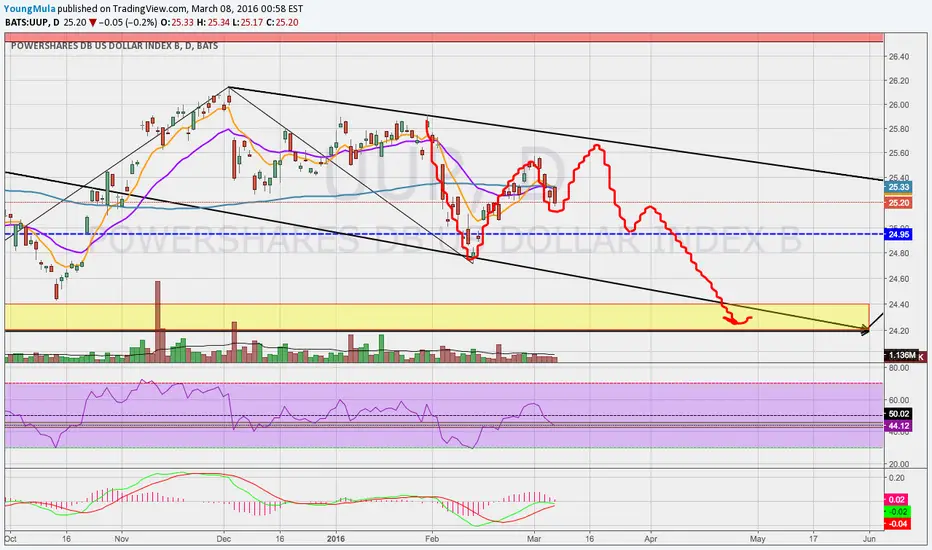Select the purple 44.12 RSI value tag

click(898, 426)
